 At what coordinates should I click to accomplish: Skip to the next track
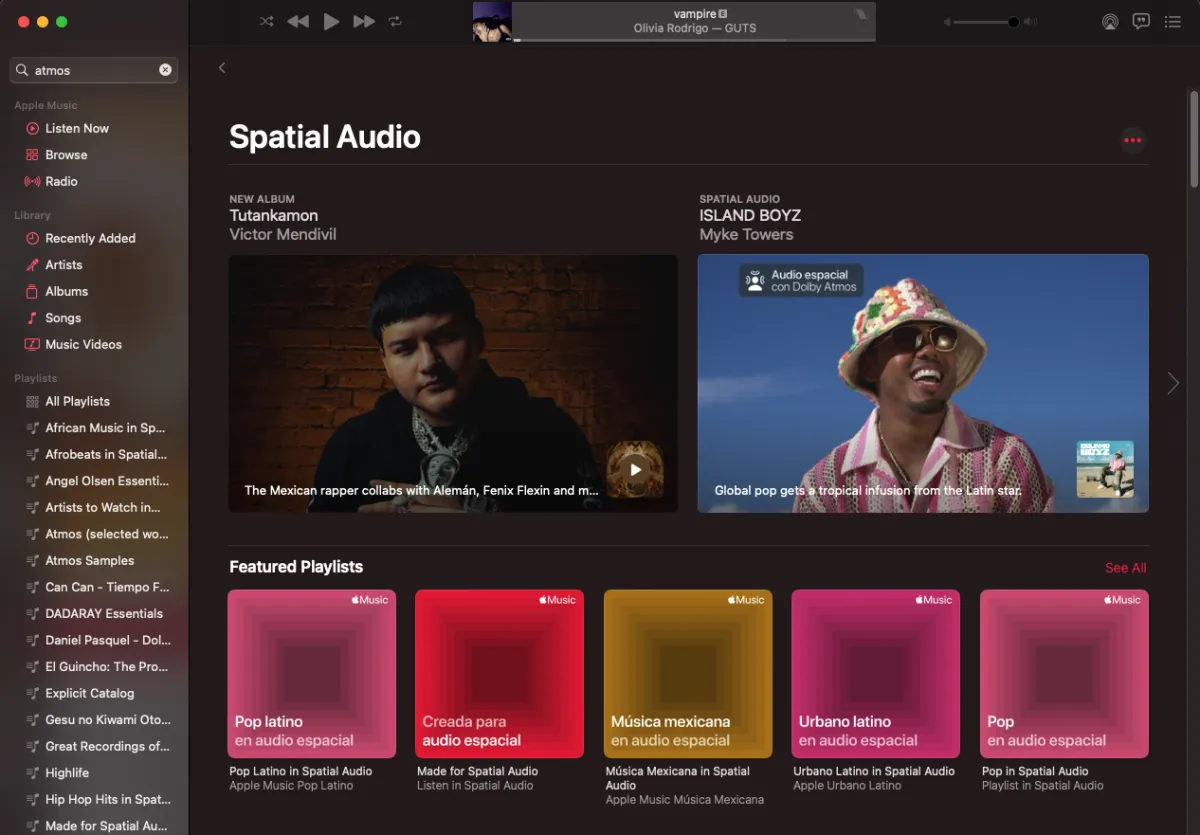[x=364, y=21]
